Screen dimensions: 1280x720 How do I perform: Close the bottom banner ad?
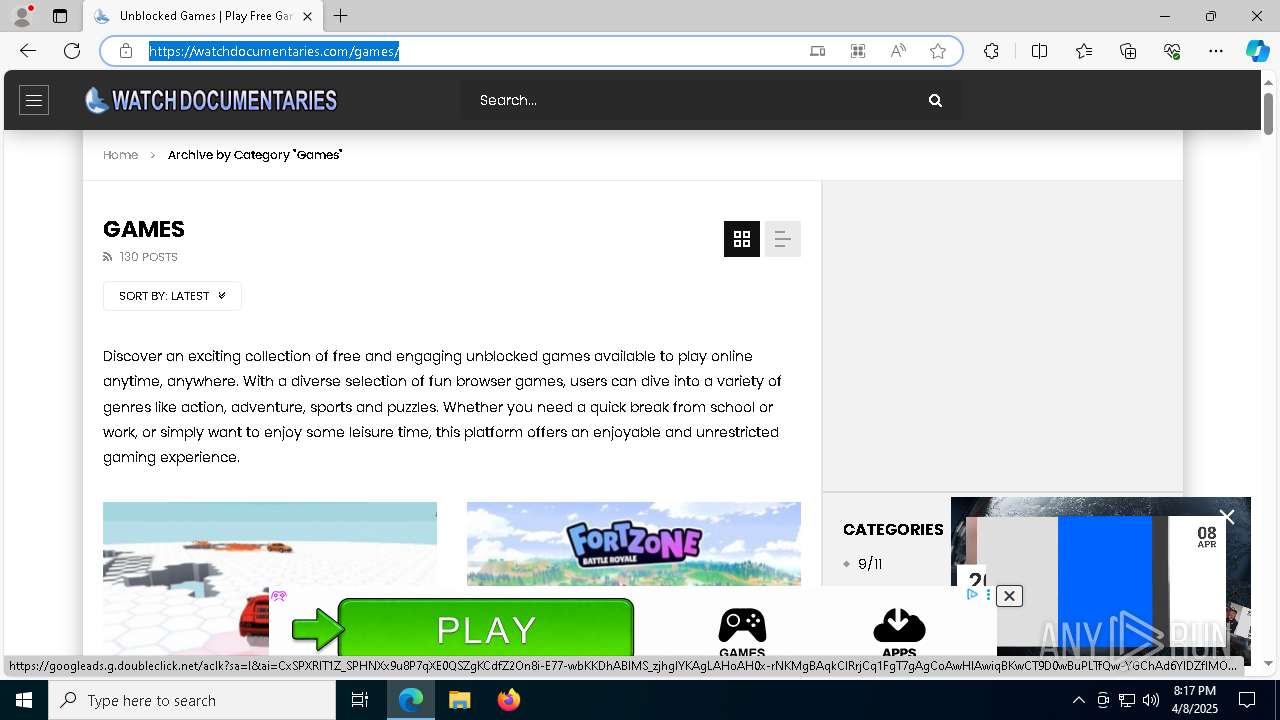(x=1009, y=596)
